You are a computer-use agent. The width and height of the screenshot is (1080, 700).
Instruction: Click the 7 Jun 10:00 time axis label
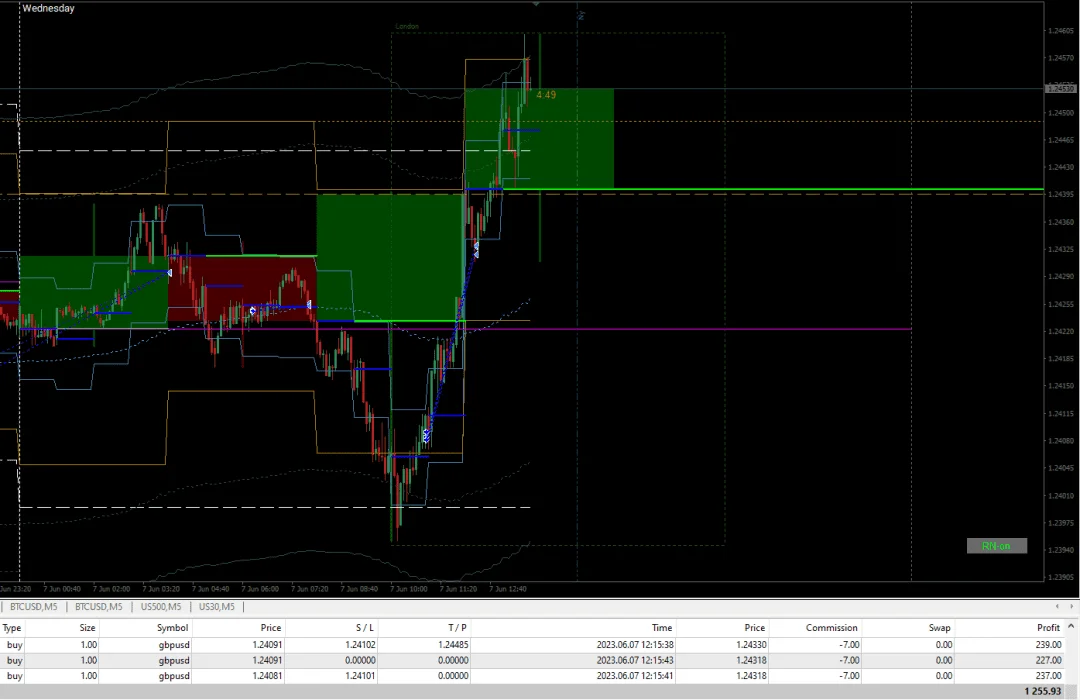(x=408, y=589)
